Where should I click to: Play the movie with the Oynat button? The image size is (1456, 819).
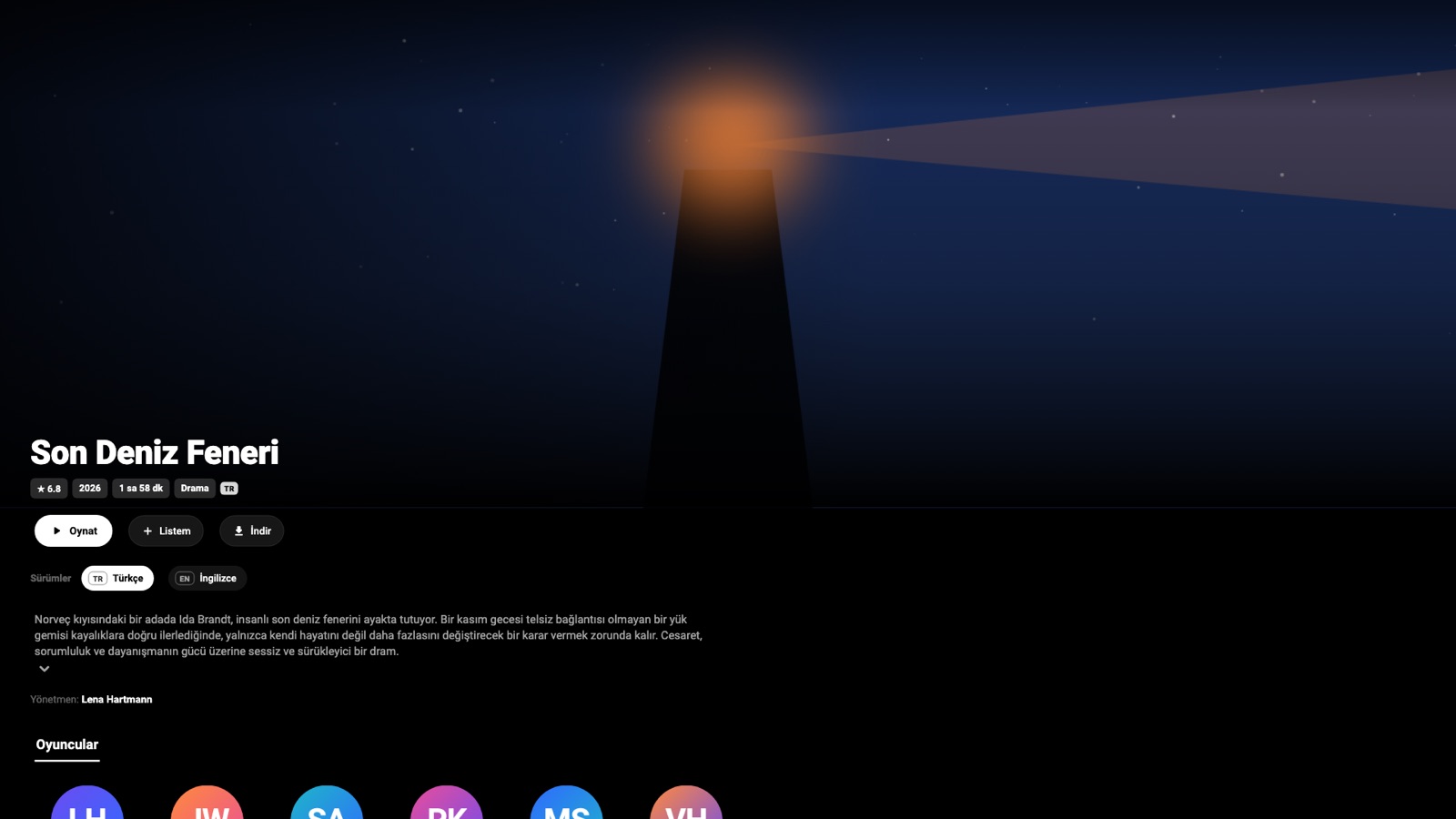click(74, 531)
